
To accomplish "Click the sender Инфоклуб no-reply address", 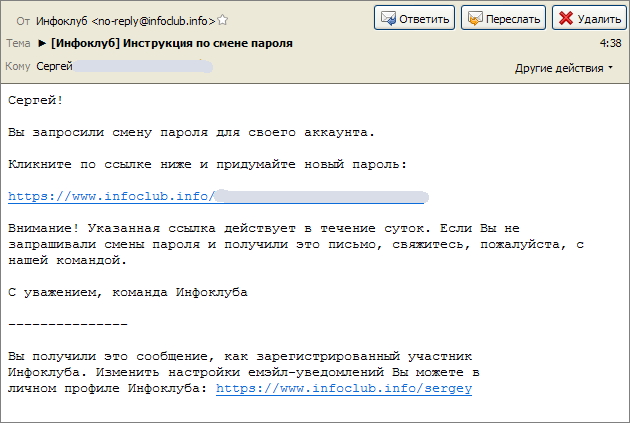I will tap(125, 20).
